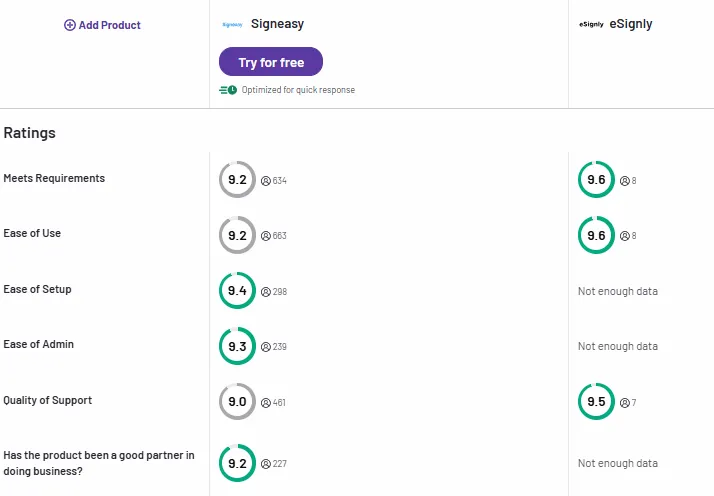Click eSignly's 9.5 Quality of Support score circle
Viewport: 714px width, 496px height.
click(596, 402)
